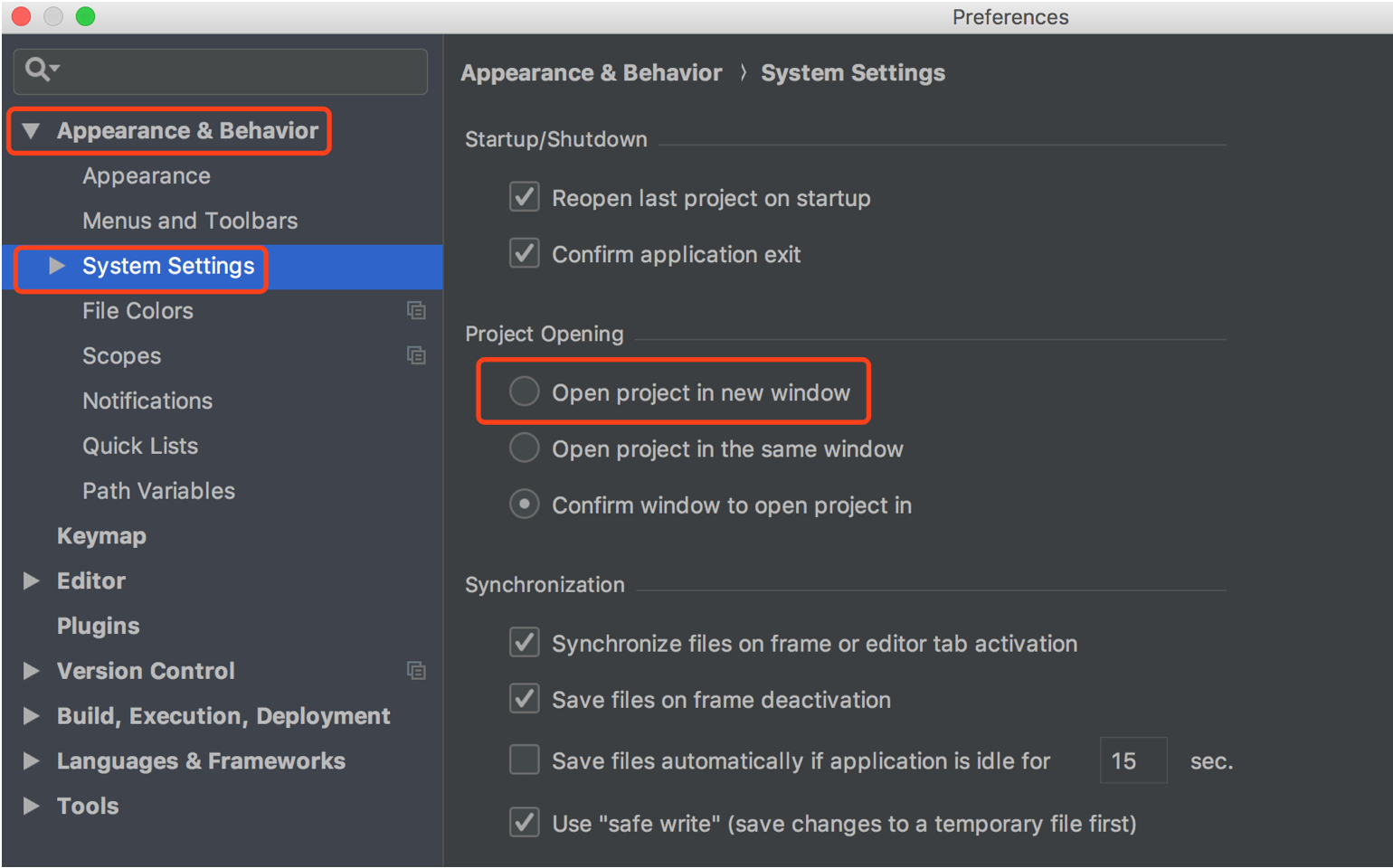Uncheck Reopen last project on startup
Viewport: 1393px width, 868px height.
[x=525, y=198]
